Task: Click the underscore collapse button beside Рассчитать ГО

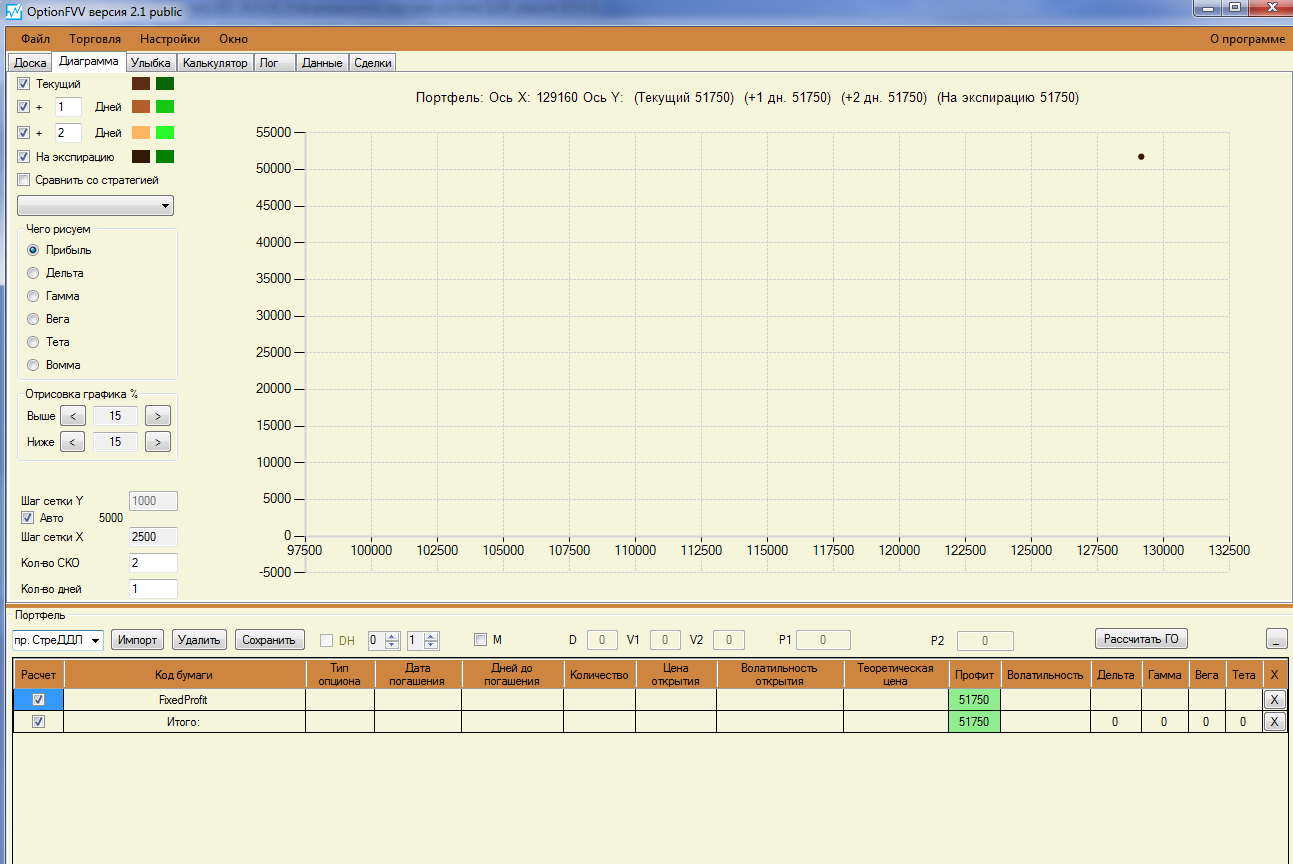Action: coord(1276,639)
